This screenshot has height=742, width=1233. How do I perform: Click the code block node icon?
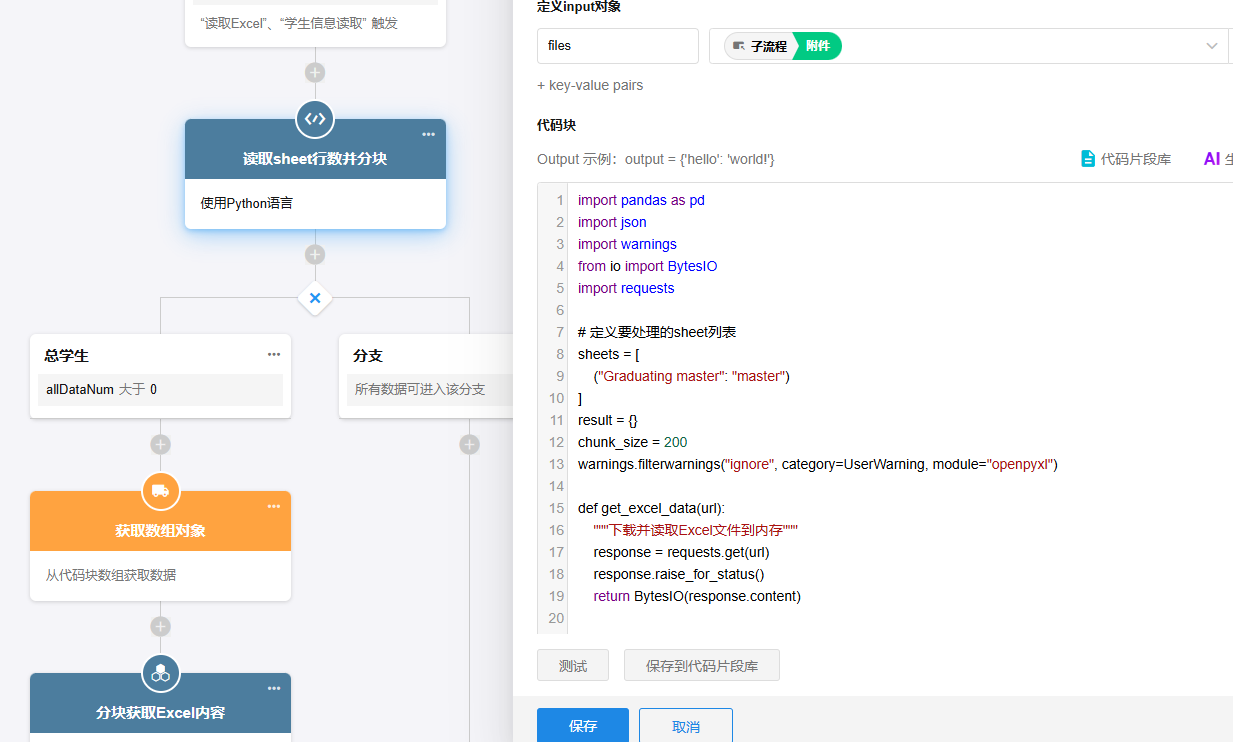(x=315, y=119)
